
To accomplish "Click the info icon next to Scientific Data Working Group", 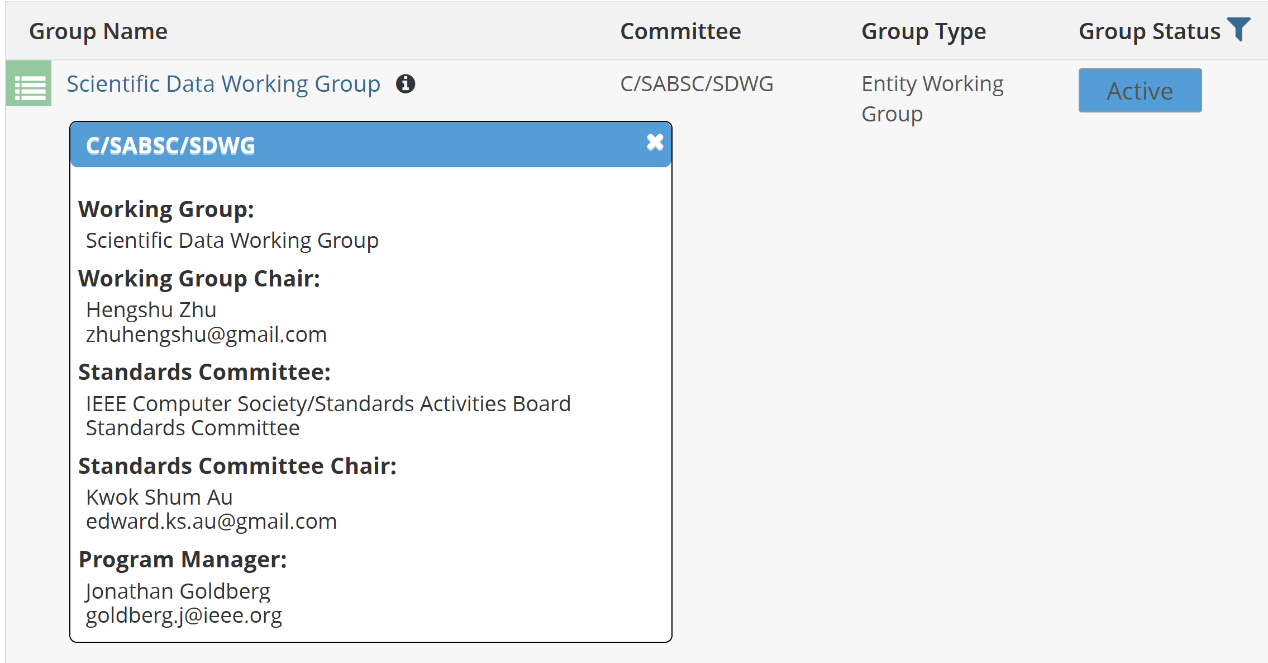I will [x=405, y=84].
